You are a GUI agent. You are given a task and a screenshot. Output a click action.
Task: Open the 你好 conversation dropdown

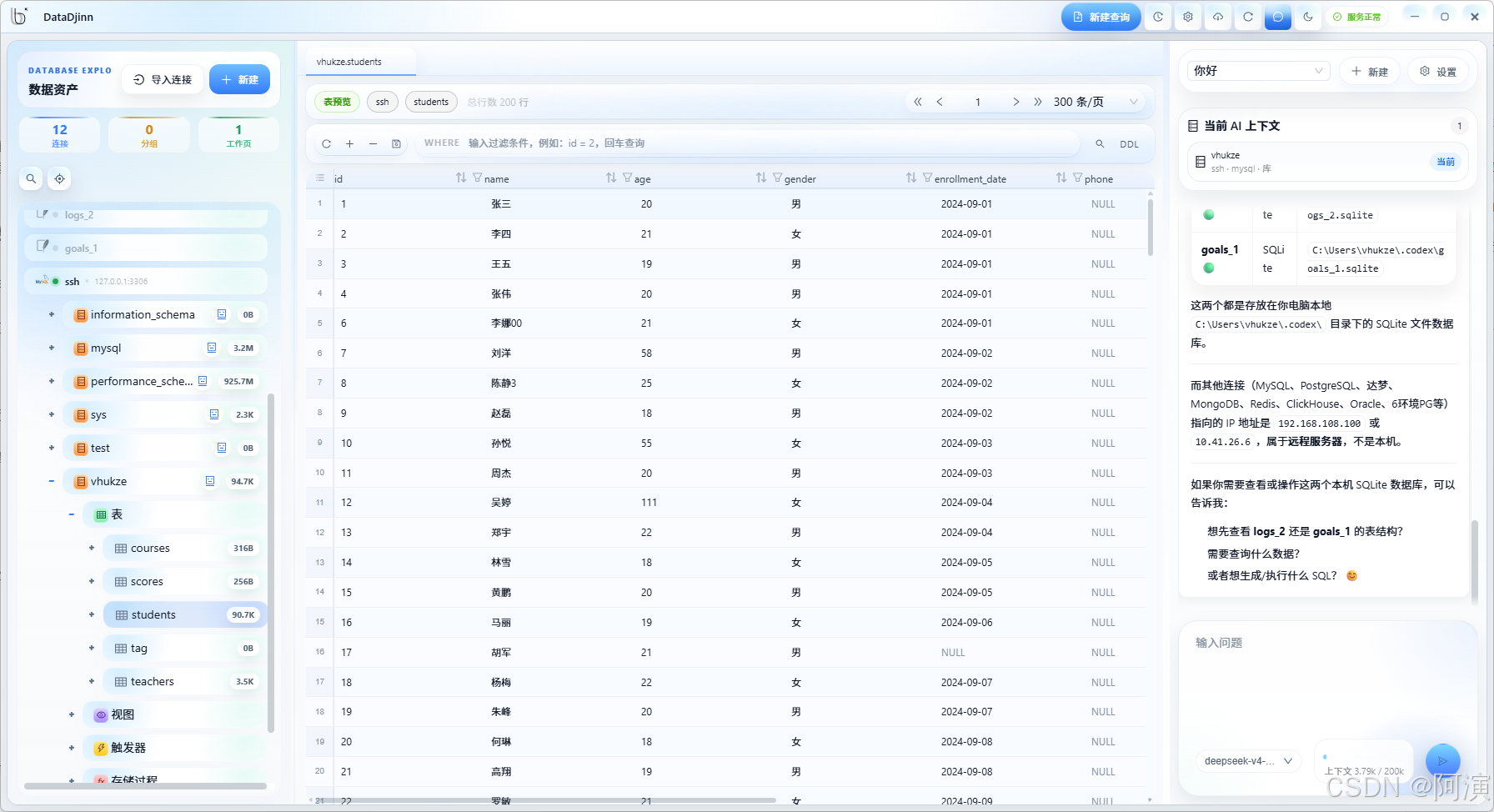1258,71
